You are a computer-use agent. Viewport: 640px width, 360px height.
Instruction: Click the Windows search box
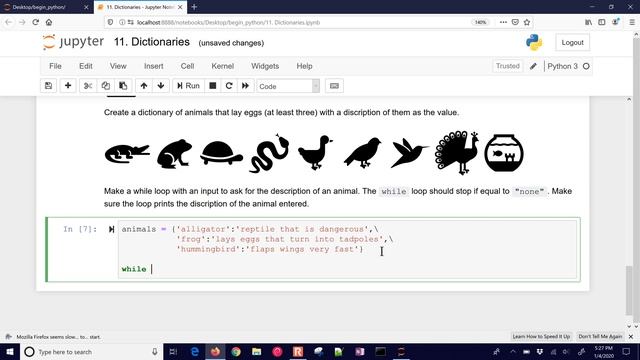(x=91, y=351)
